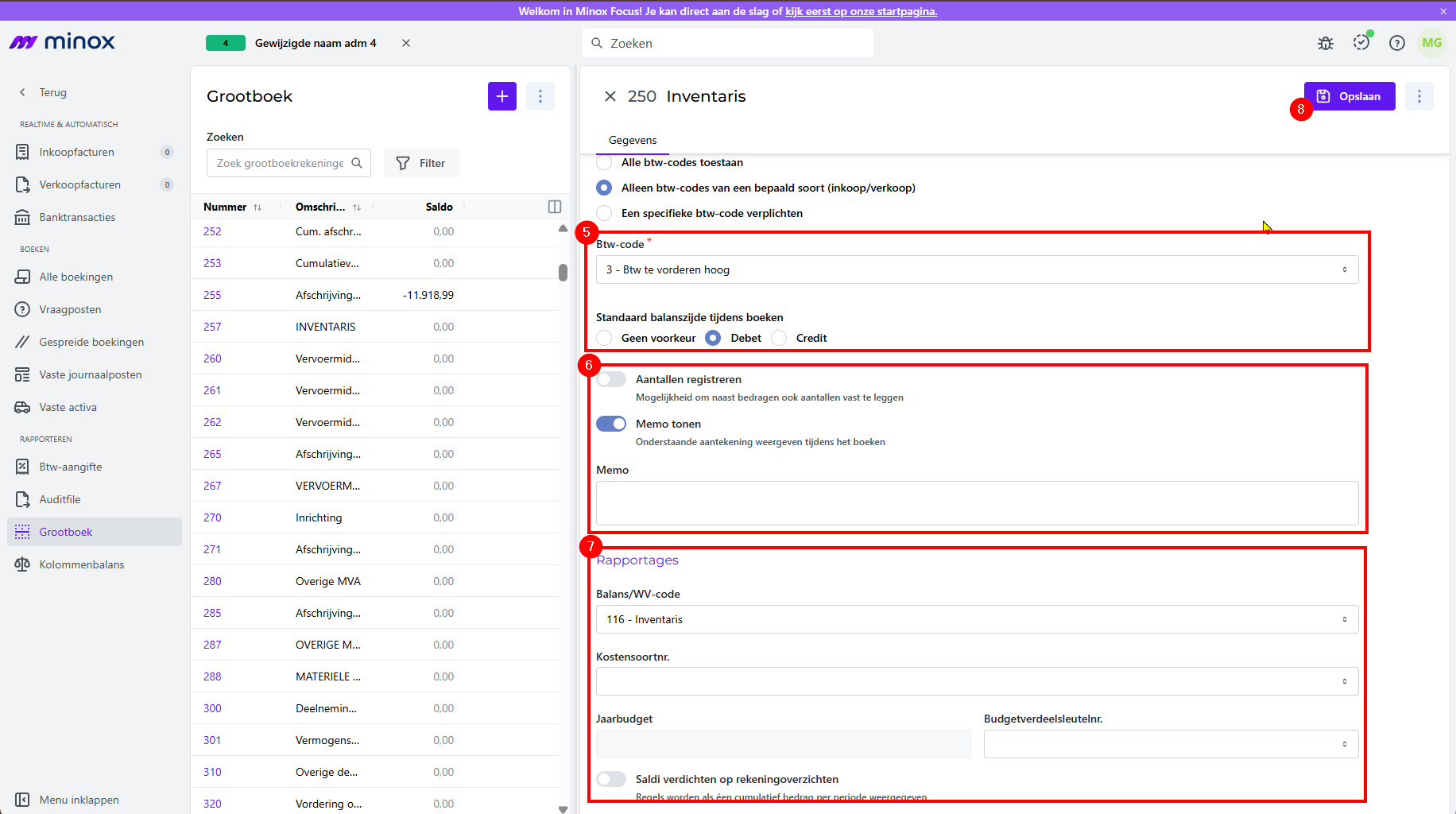Open the bug report icon

coord(1326,43)
